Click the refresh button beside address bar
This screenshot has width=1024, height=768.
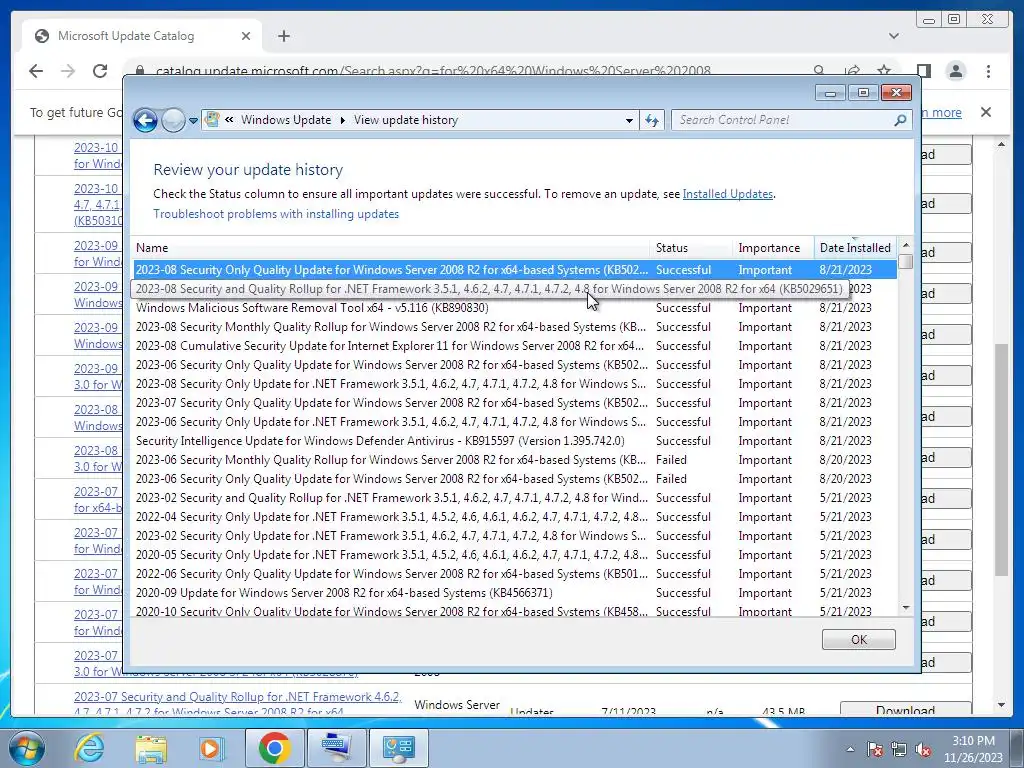tap(652, 120)
